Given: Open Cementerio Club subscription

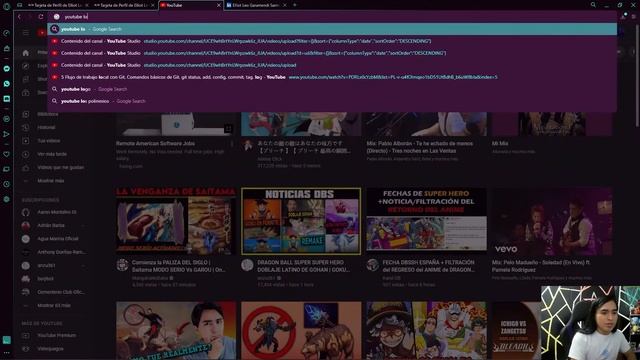Looking at the screenshot, I should [x=60, y=292].
